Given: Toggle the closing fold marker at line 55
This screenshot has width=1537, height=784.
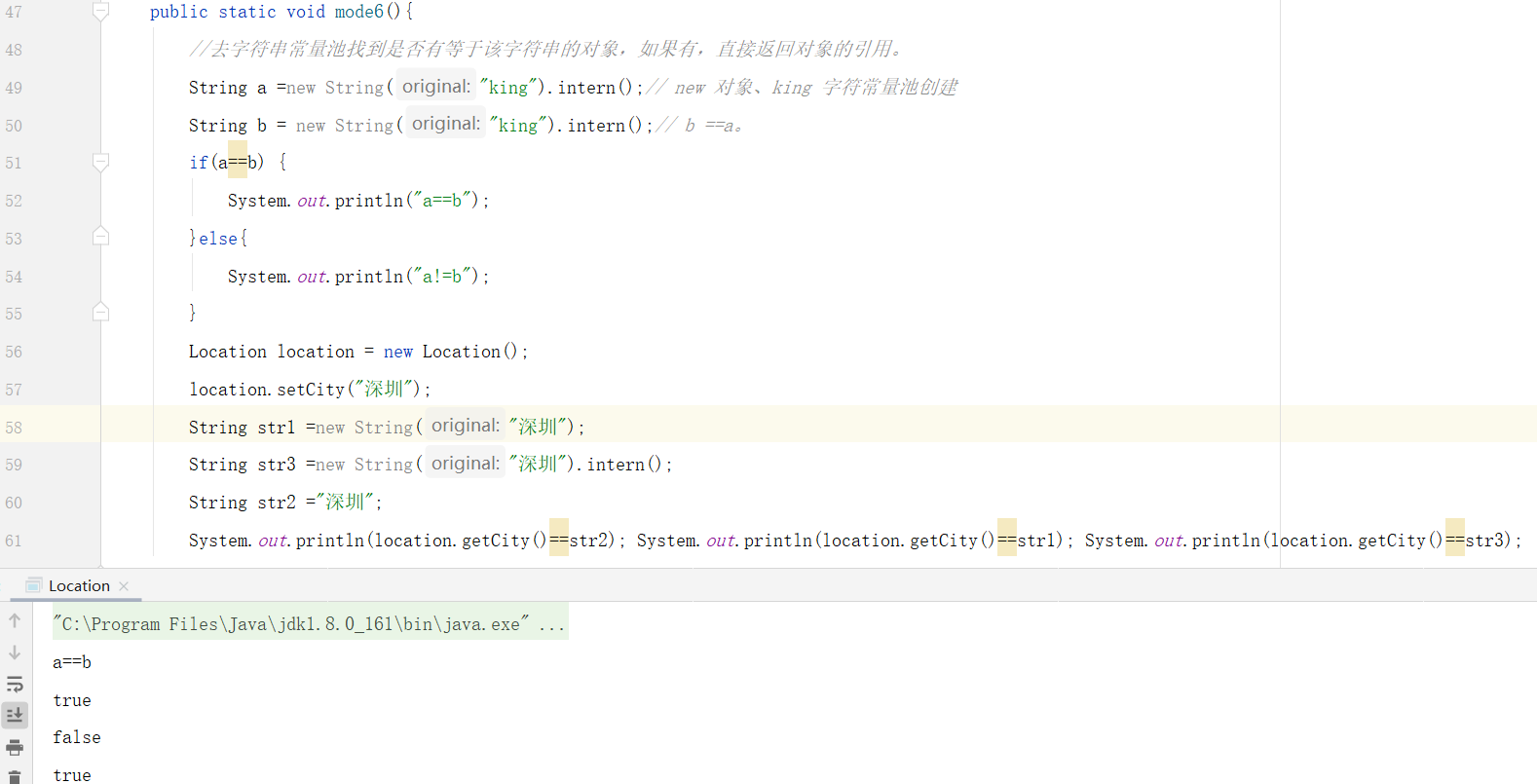Looking at the screenshot, I should coord(100,312).
